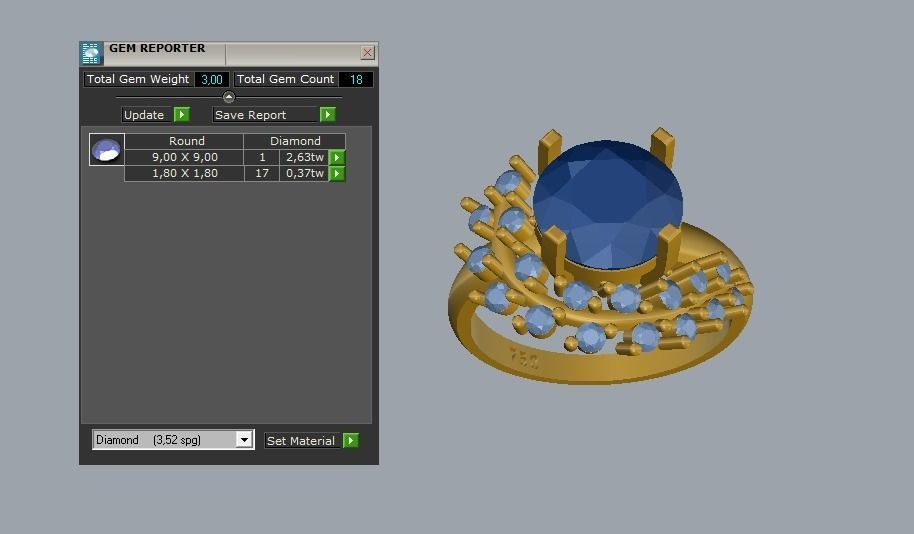The image size is (914, 534).
Task: Click the Total Gem Count value 18
Action: point(356,79)
